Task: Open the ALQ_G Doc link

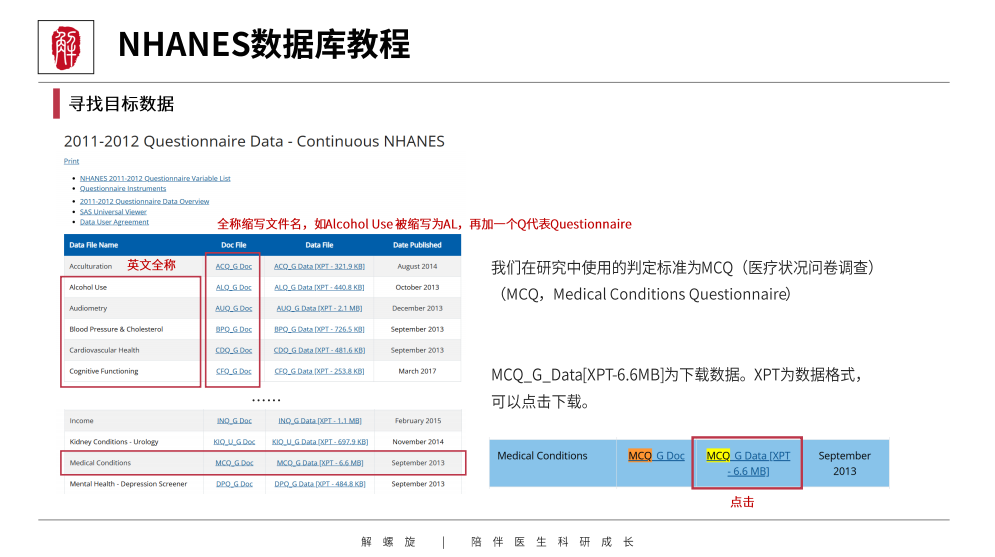Action: point(234,287)
